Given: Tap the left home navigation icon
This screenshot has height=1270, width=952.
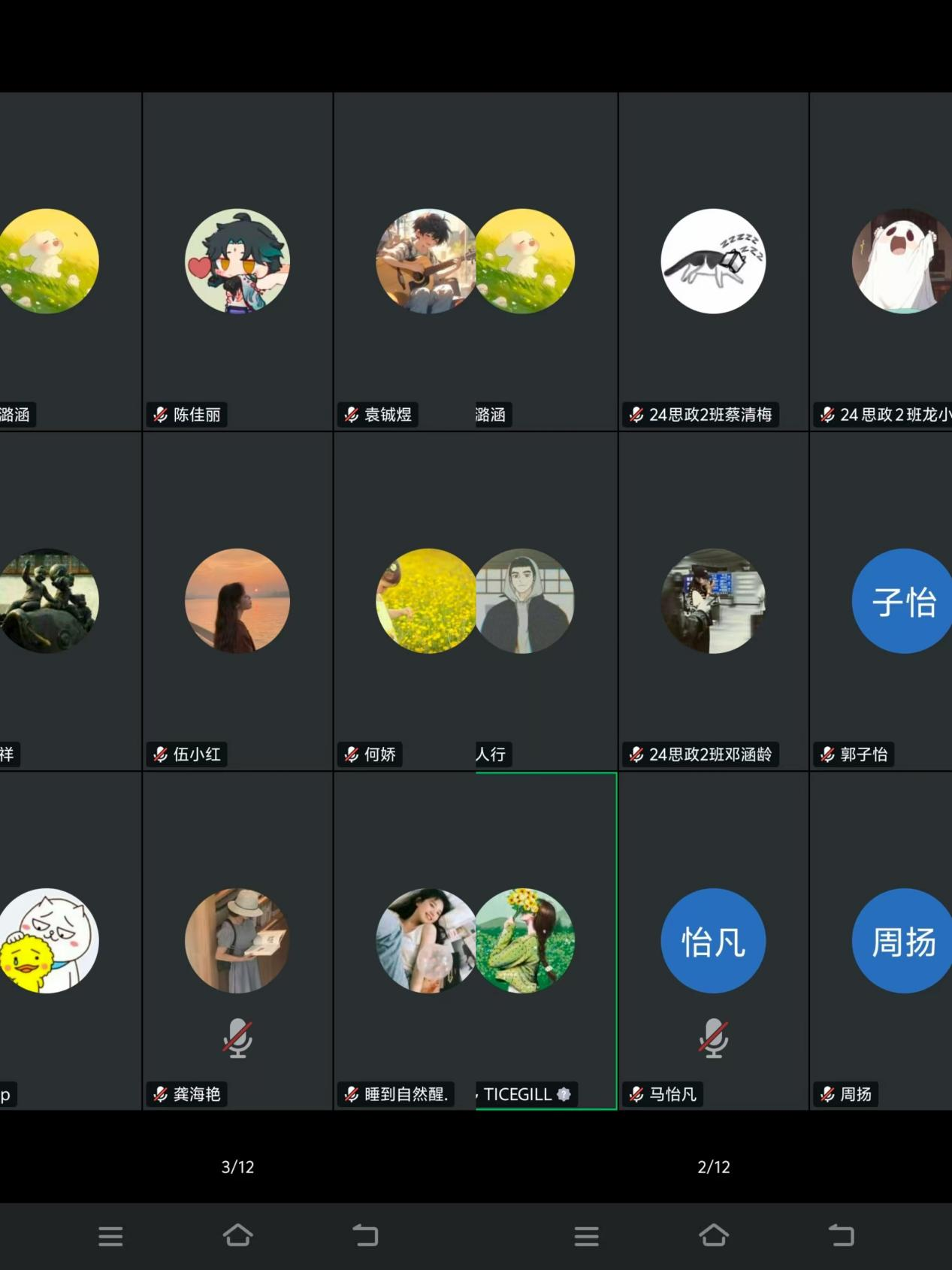Looking at the screenshot, I should (237, 1235).
